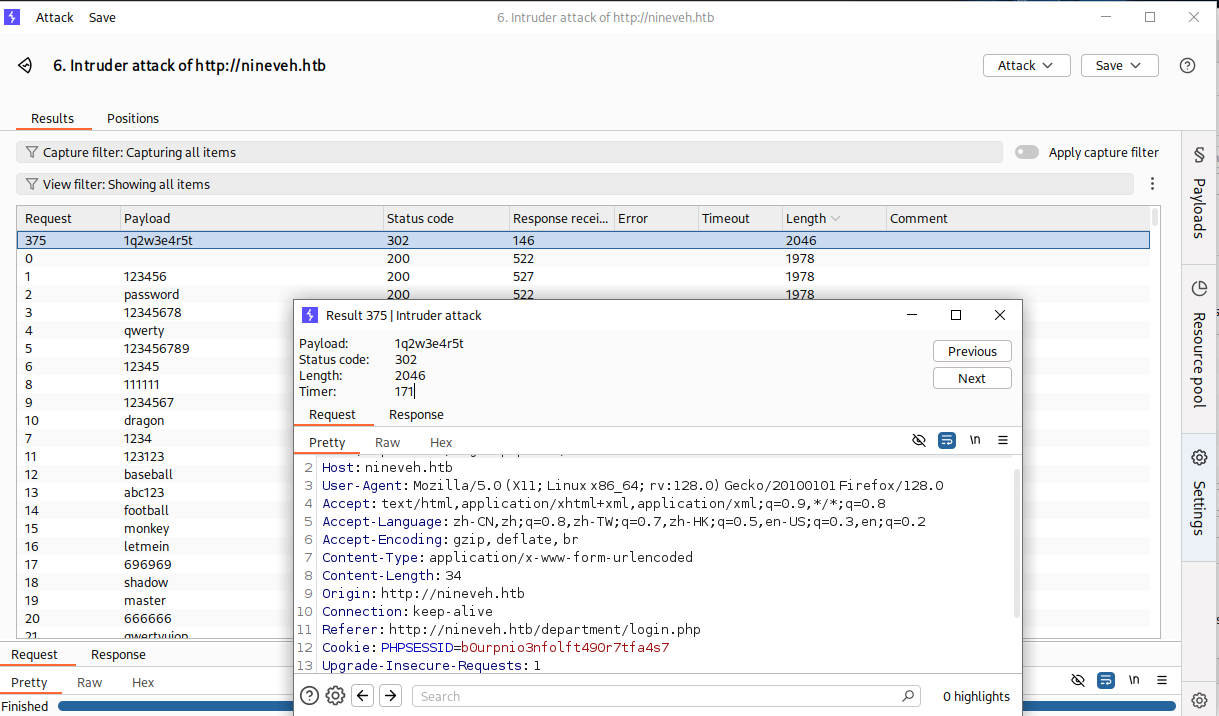Sort by the Payload column header
The width and height of the screenshot is (1219, 716).
tap(251, 218)
